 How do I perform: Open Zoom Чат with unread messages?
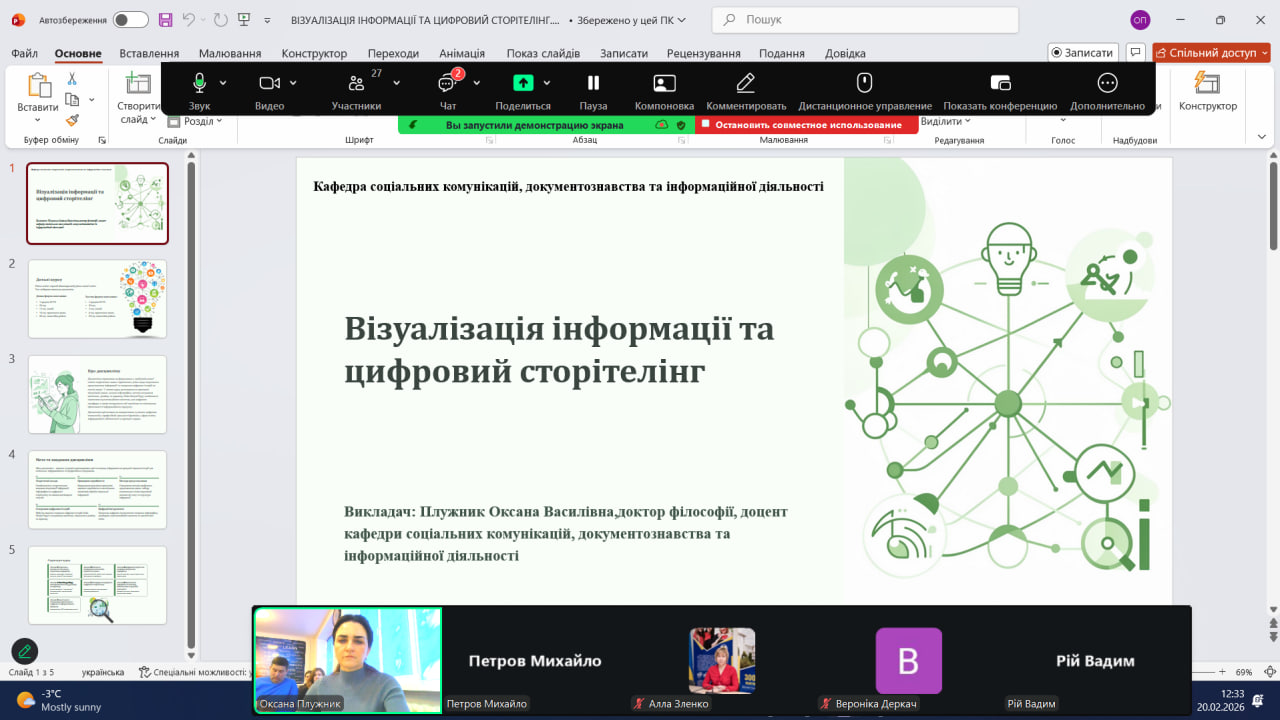point(447,83)
